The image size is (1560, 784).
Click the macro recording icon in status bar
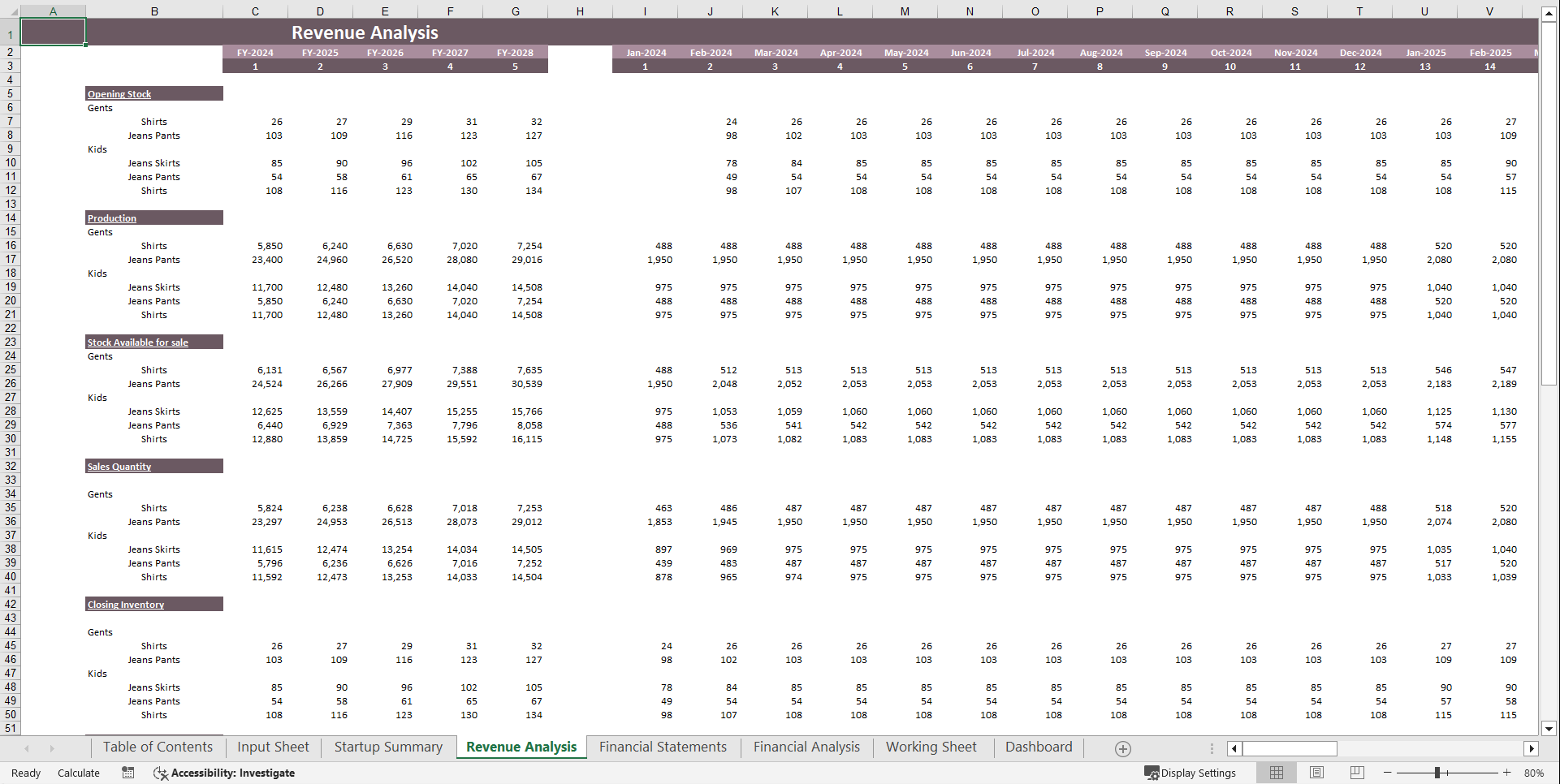tap(127, 773)
